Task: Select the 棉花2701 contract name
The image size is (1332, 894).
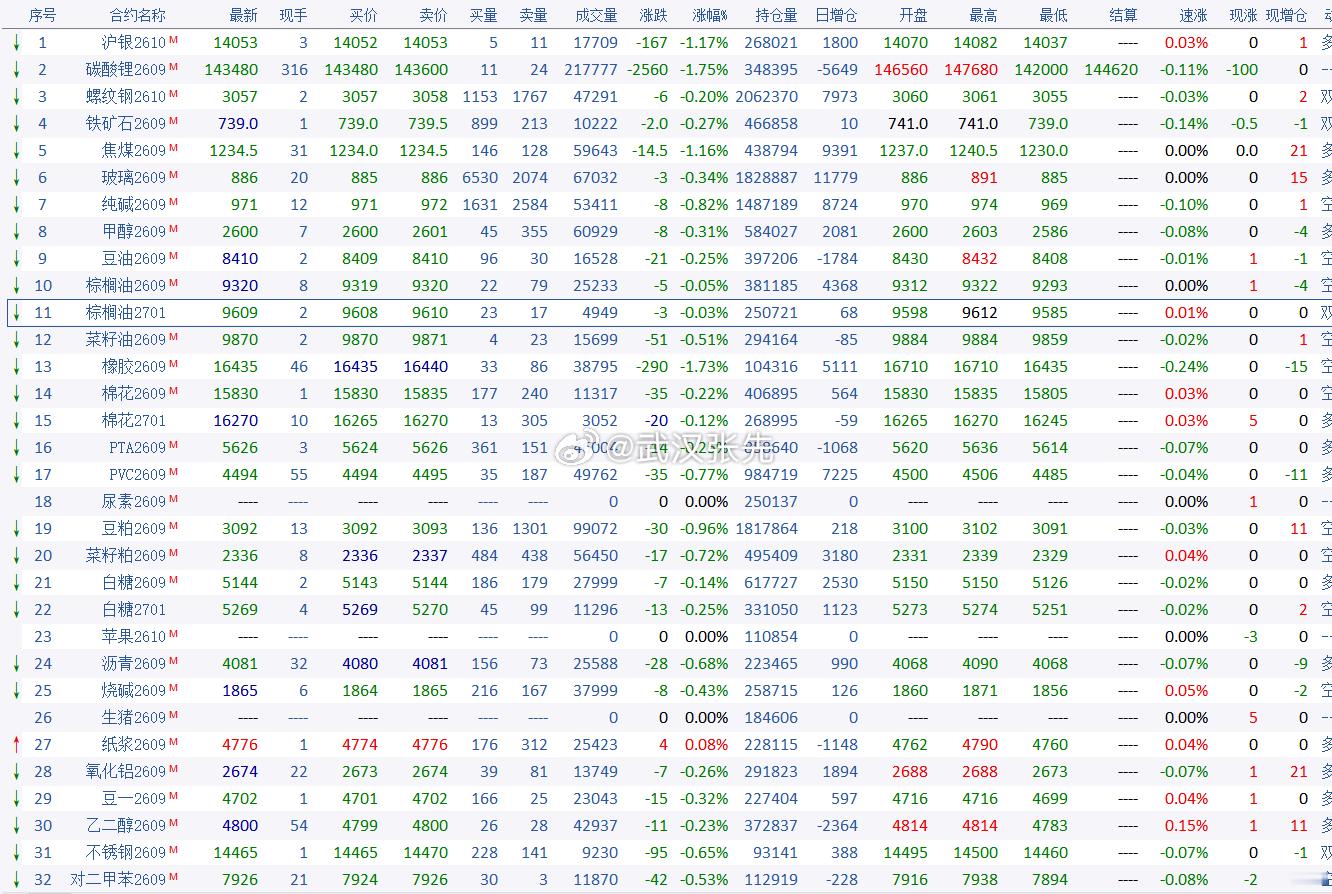Action: tap(133, 420)
